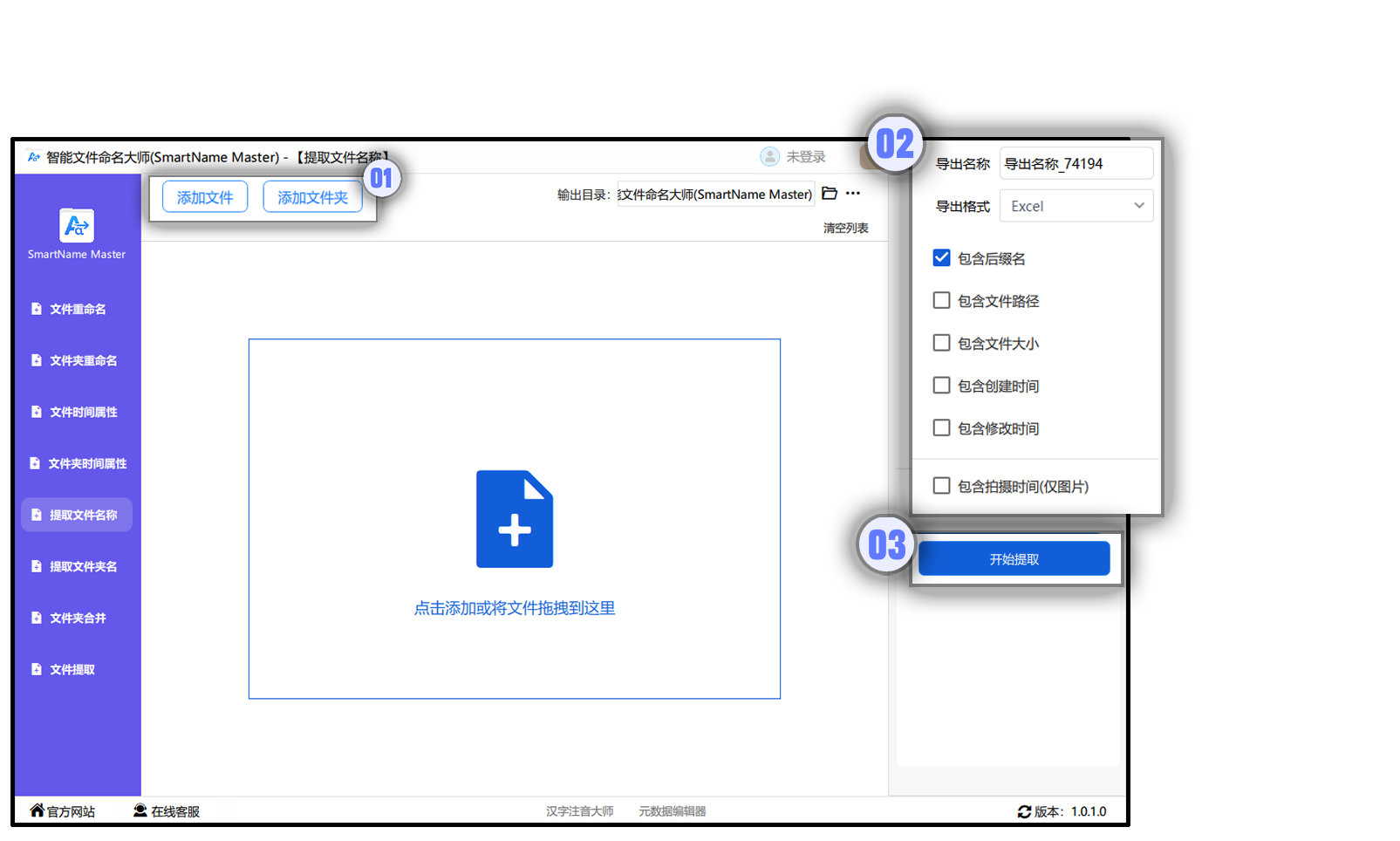The height and width of the screenshot is (841, 1400).
Task: Open 提取文件夹名 from the sidebar
Action: click(82, 566)
